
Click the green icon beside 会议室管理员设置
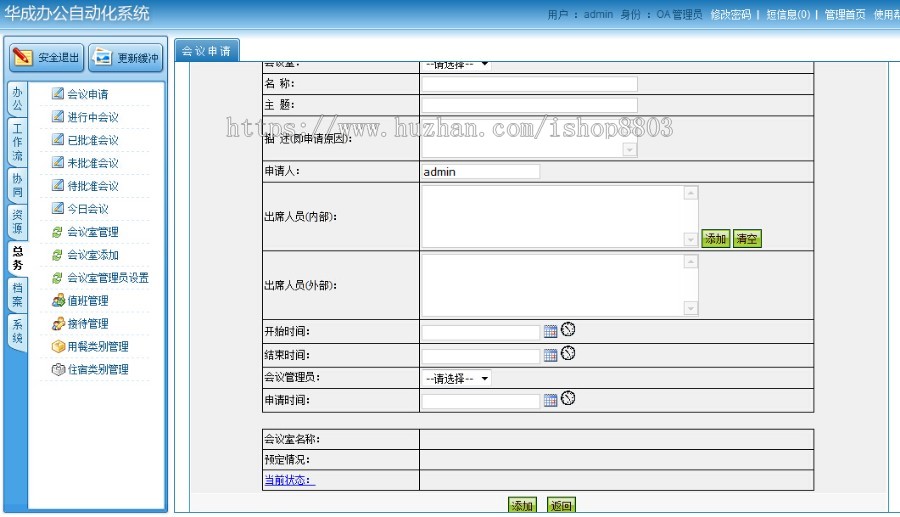57,278
